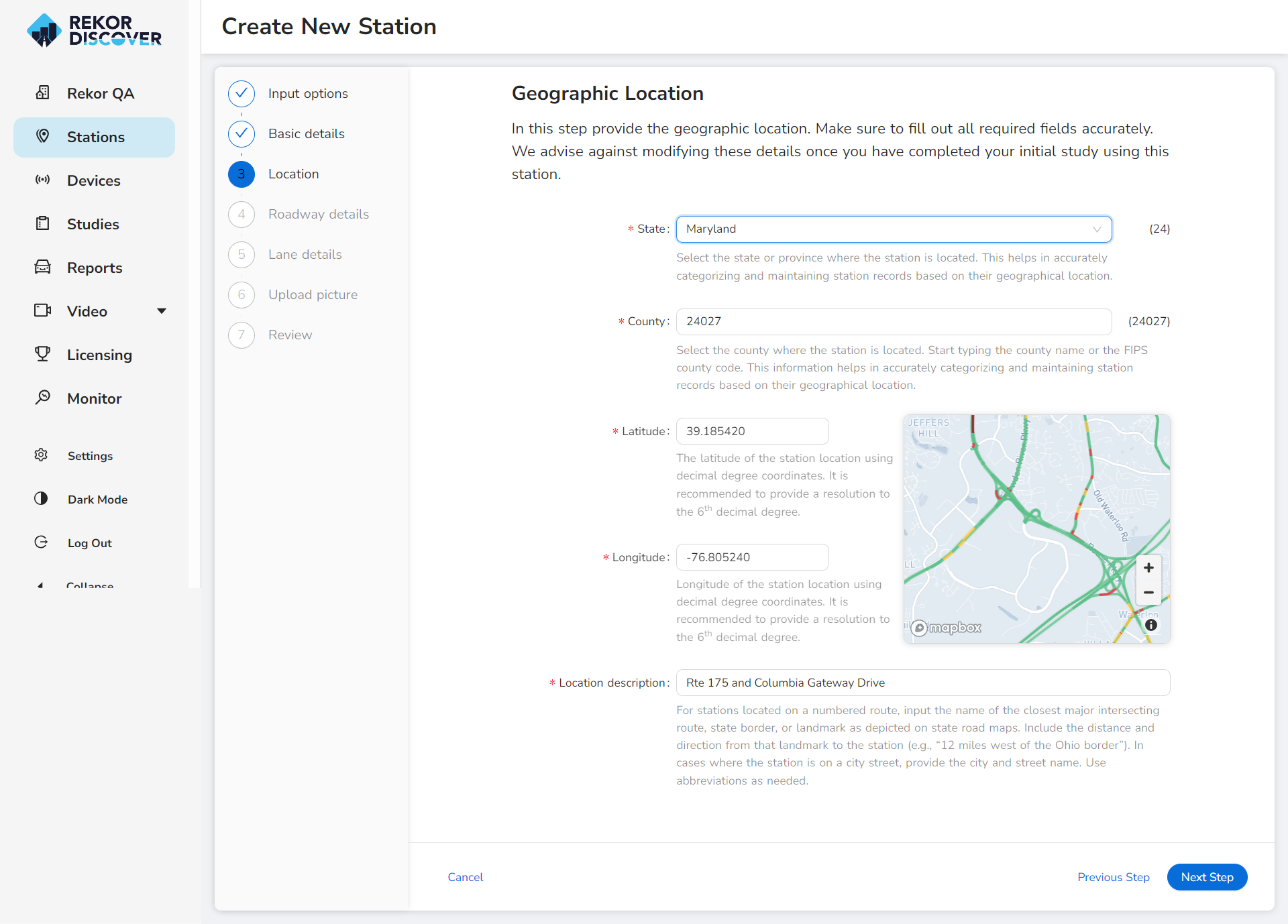Screen dimensions: 1288x924
Task: Zoom in the map with plus
Action: pyautogui.click(x=1148, y=568)
